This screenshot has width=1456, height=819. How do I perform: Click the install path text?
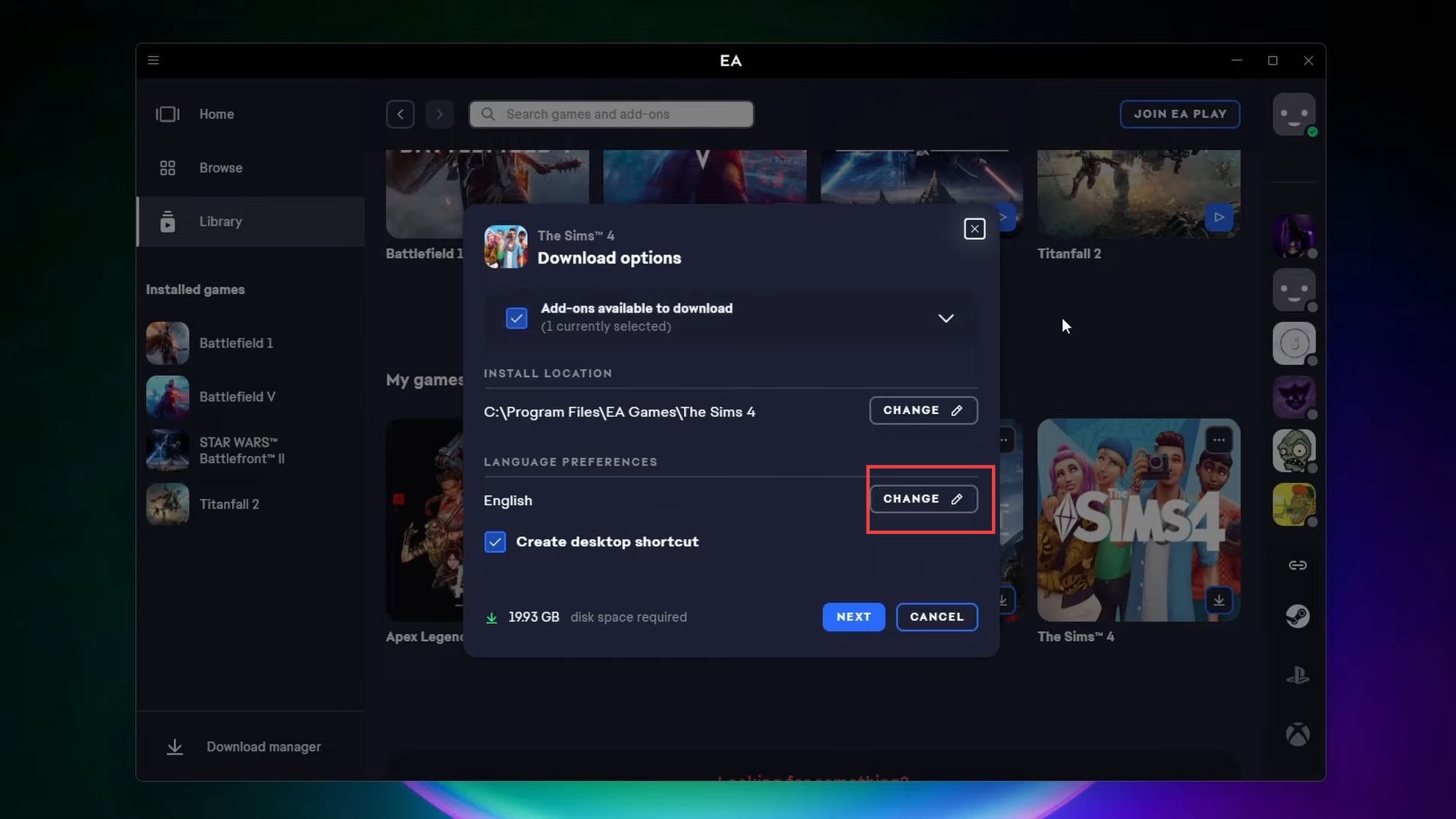(620, 412)
